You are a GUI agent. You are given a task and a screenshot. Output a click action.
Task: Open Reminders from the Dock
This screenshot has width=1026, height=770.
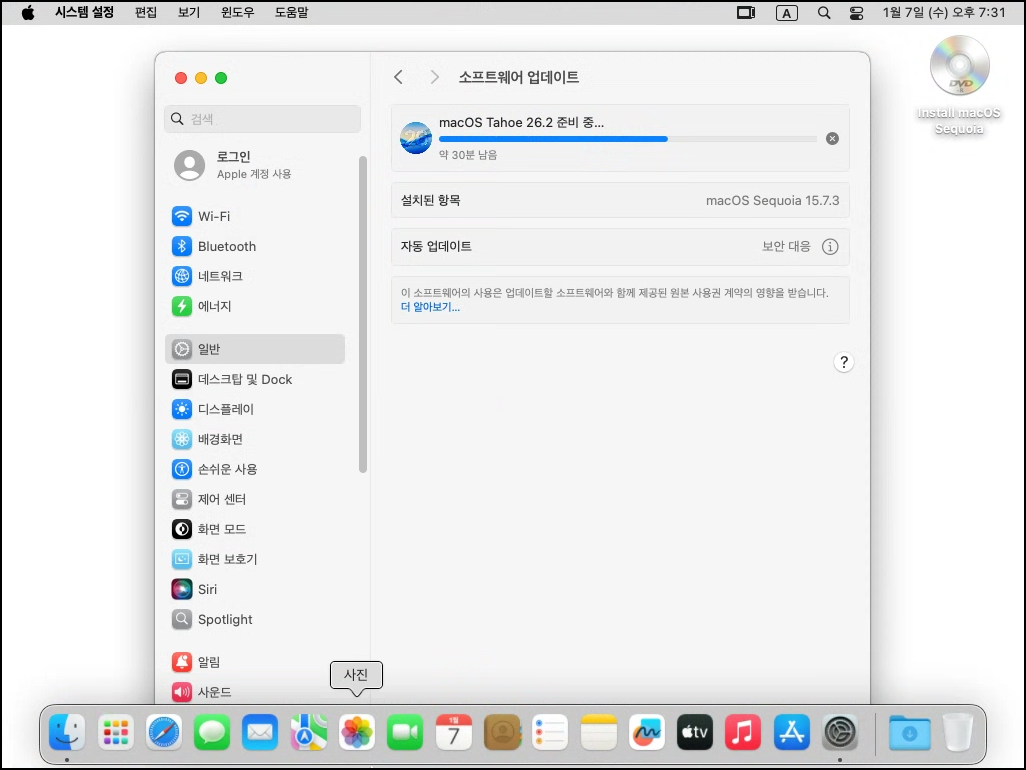point(550,732)
